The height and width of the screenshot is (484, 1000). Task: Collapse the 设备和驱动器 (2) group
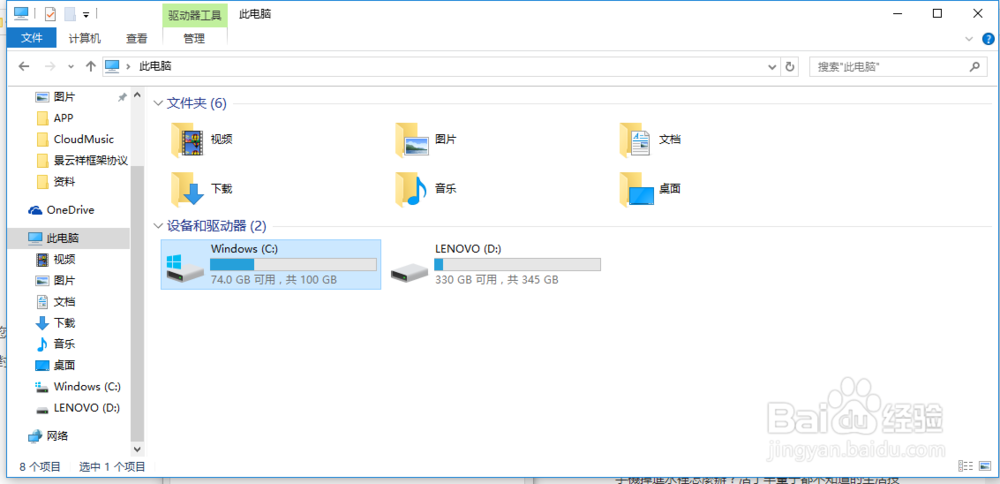pyautogui.click(x=158, y=226)
